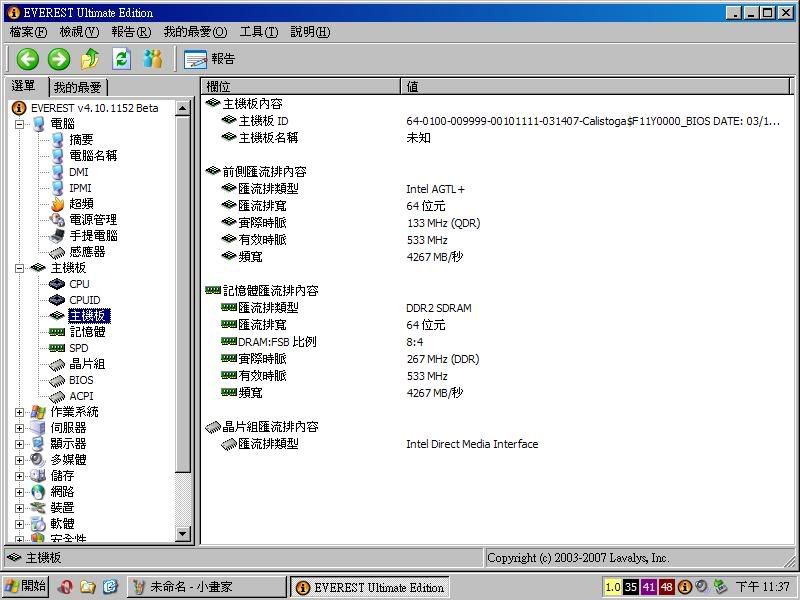Switch to the 我的最愛 tab in the sidebar
The image size is (800, 600).
tap(78, 87)
